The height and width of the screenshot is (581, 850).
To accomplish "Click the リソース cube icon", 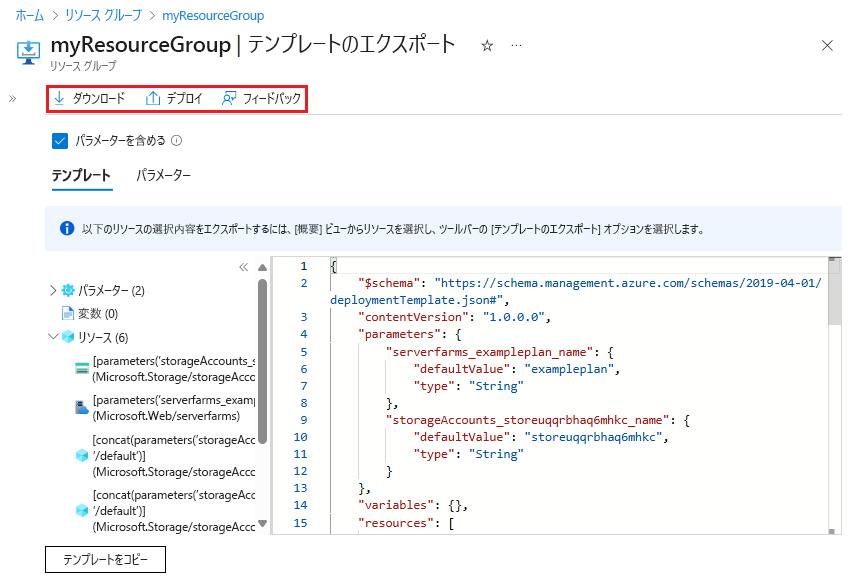I will click(68, 337).
